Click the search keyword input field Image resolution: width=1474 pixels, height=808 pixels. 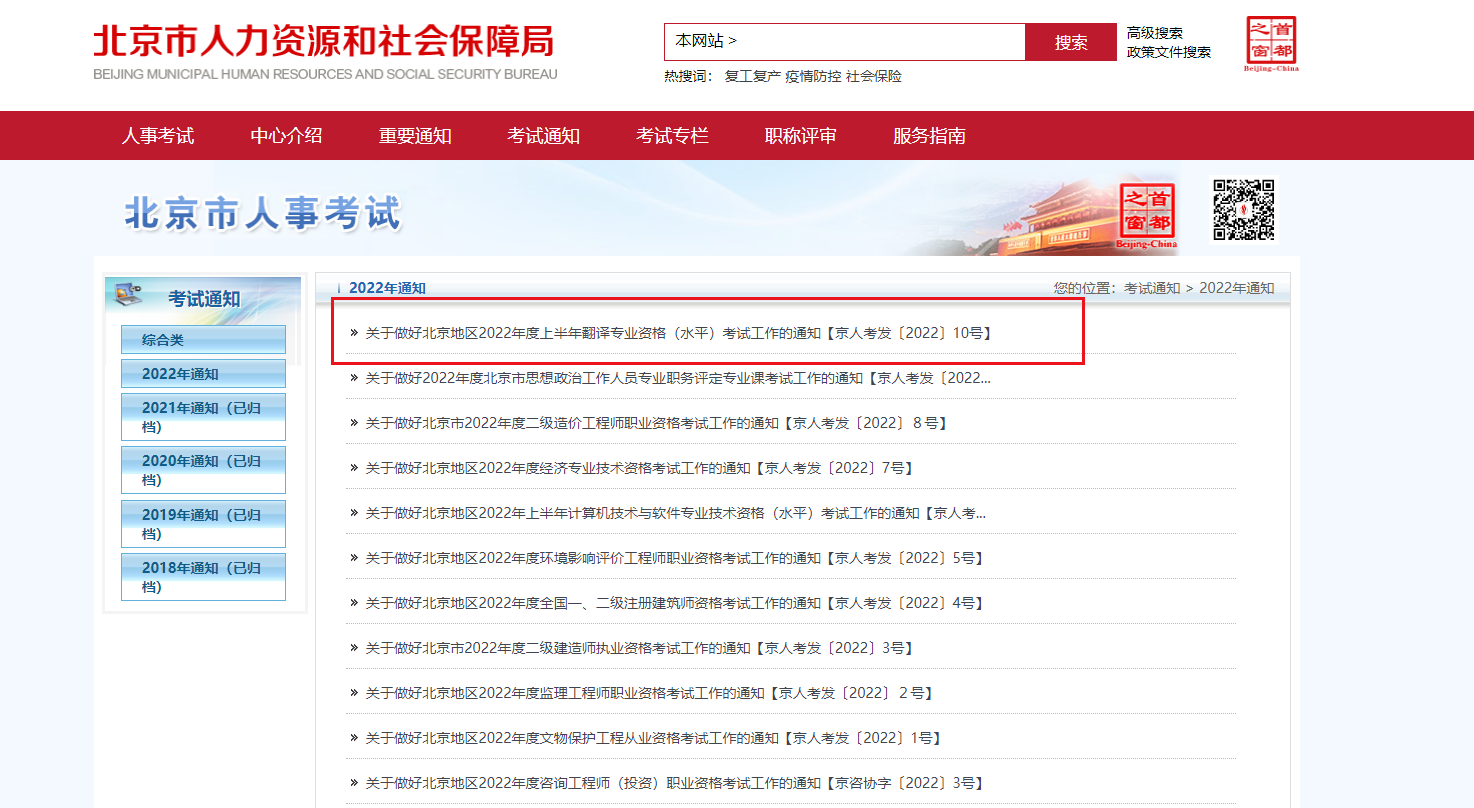point(880,42)
